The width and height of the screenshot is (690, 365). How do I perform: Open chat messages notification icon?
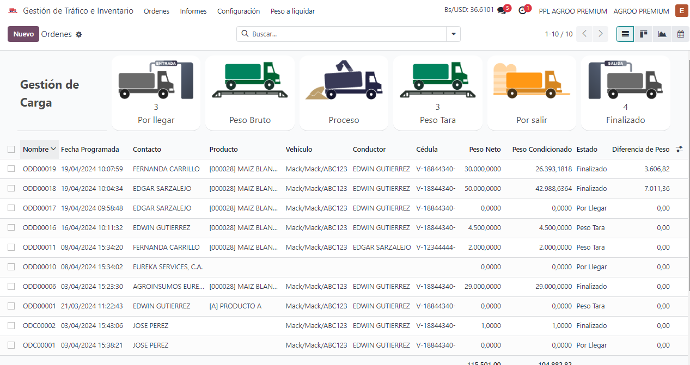click(x=503, y=10)
